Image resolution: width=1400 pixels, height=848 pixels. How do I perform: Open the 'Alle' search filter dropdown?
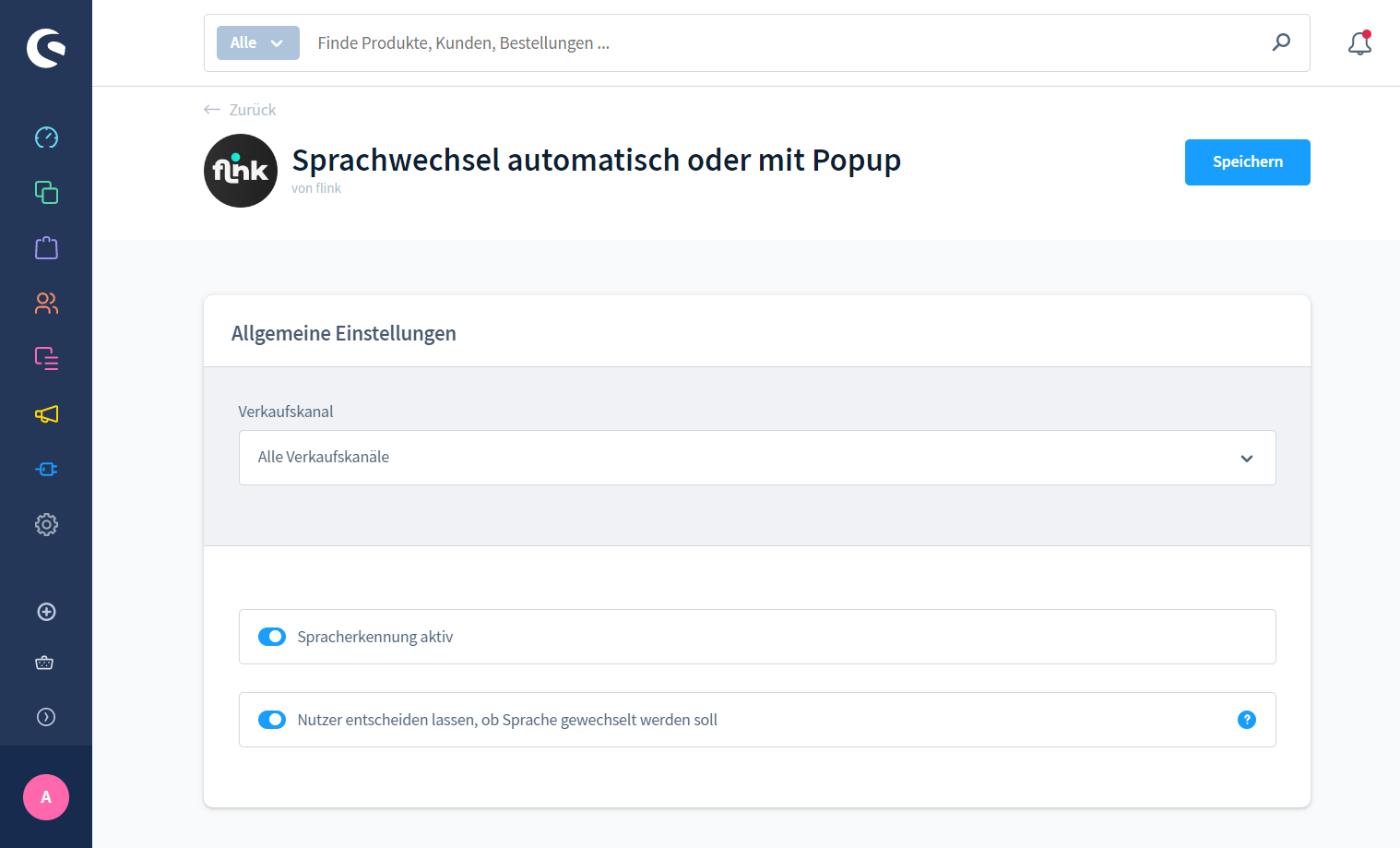coord(258,42)
